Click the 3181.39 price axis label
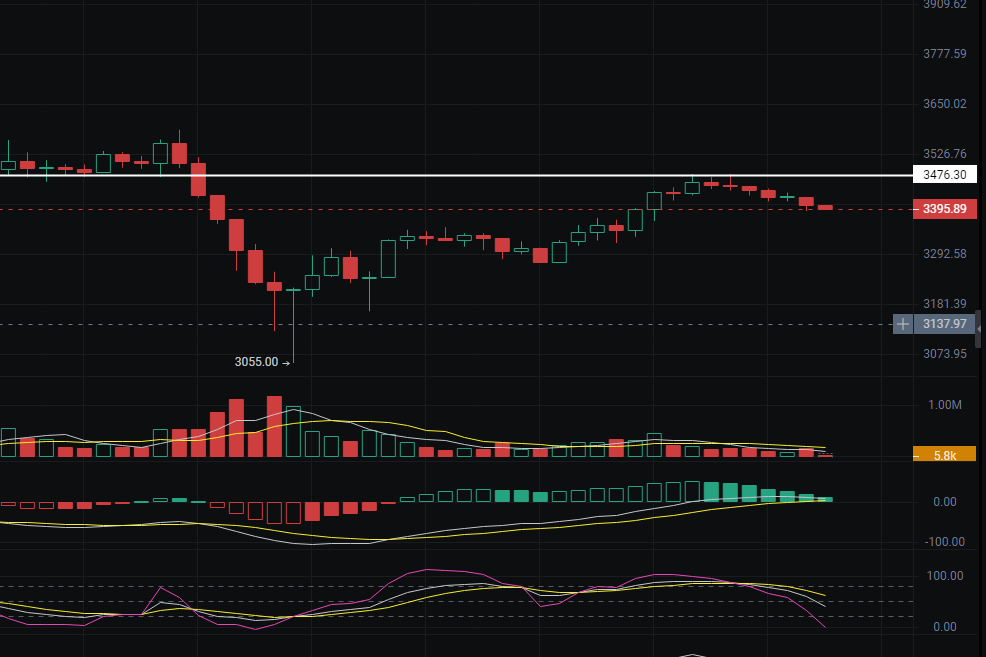This screenshot has width=986, height=657. click(x=944, y=304)
